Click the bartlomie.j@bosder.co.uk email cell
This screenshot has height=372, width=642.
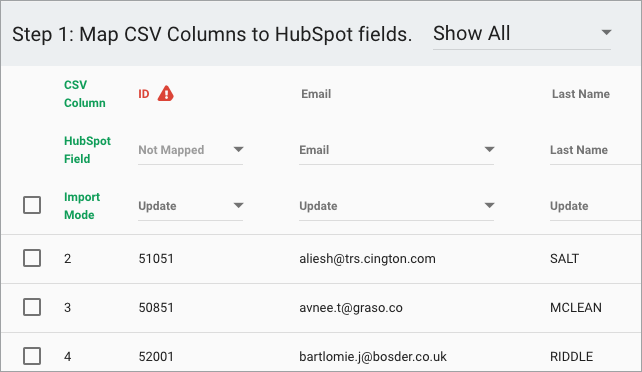(373, 356)
